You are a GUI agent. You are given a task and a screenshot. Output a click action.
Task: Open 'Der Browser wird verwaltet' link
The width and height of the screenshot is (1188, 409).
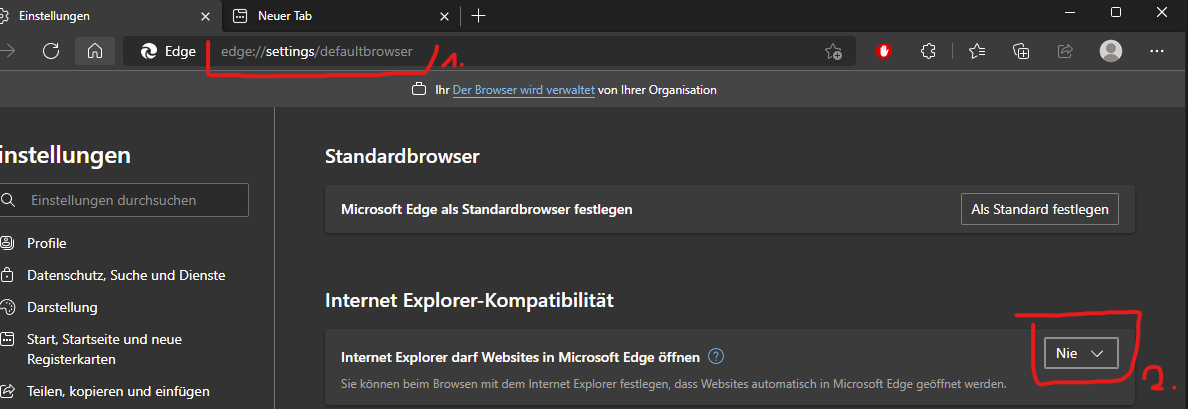(523, 90)
